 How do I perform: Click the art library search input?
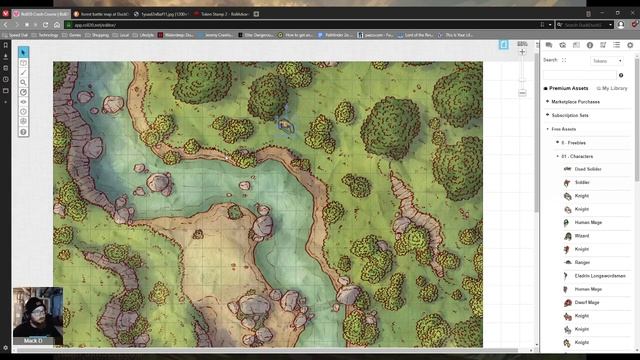[x=580, y=75]
